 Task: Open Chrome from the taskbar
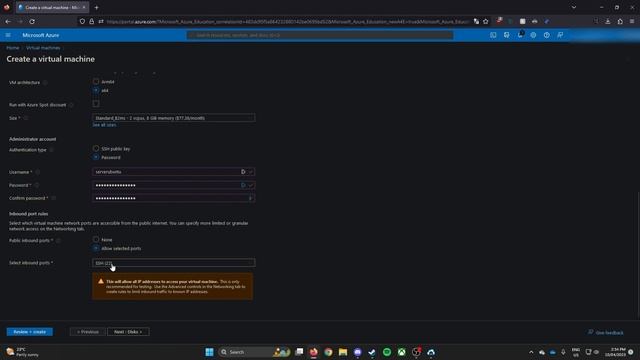pyautogui.click(x=328, y=352)
